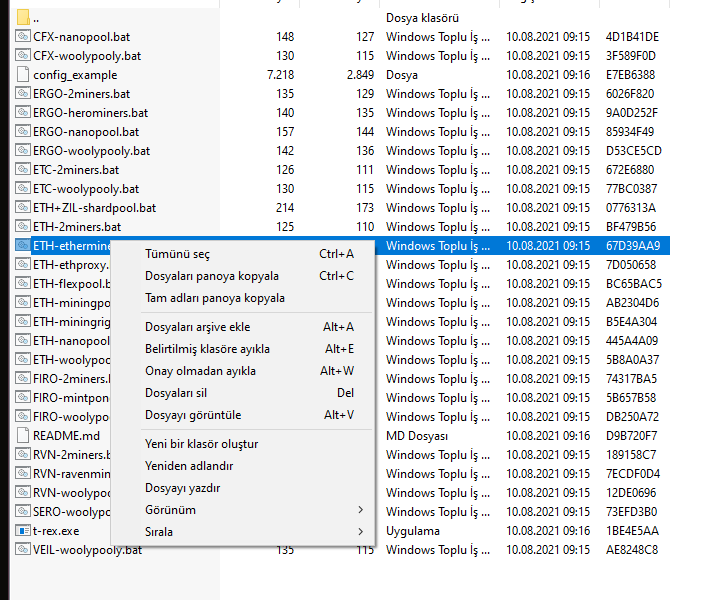
Task: Click the ETH-ethproxy file icon
Action: click(23, 264)
